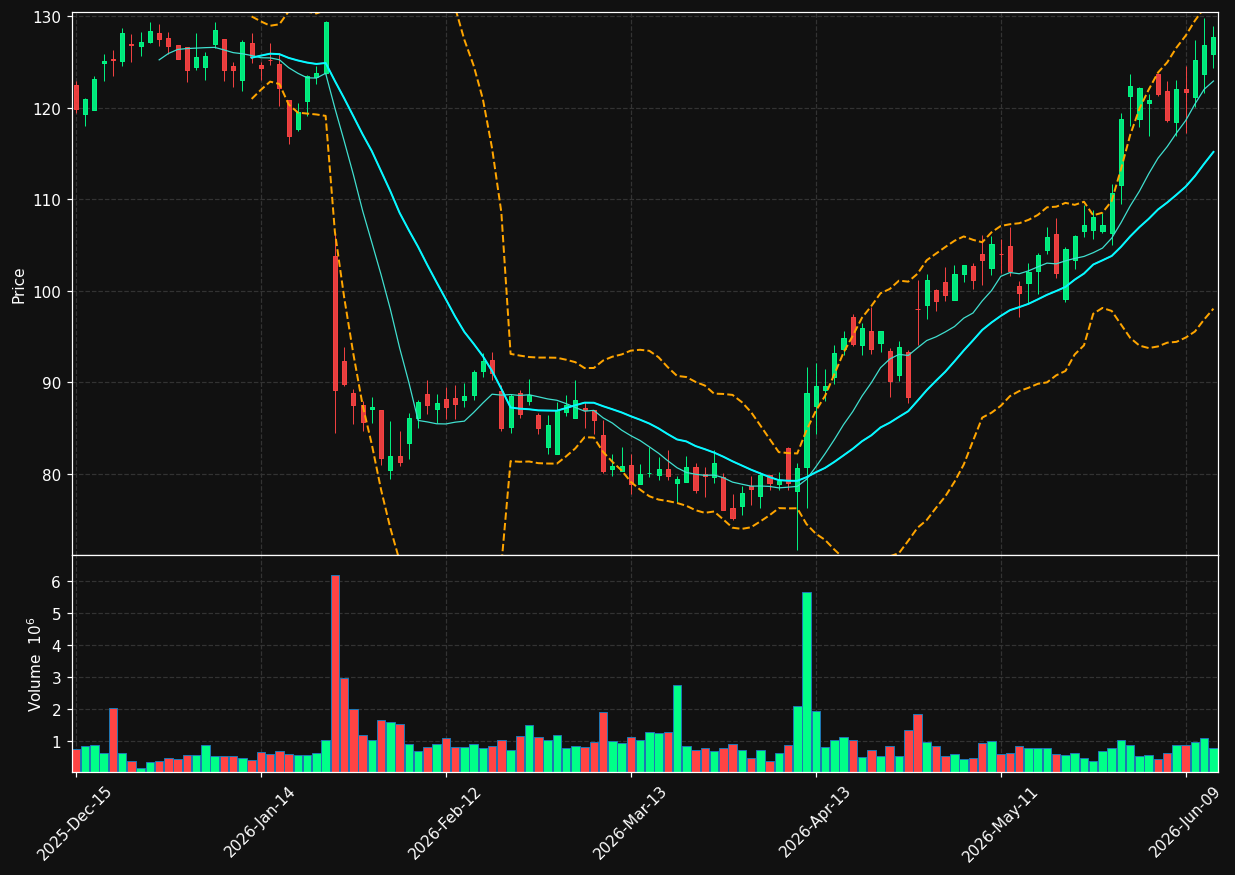Click the volume tick label 4
This screenshot has width=1235, height=875.
click(59, 645)
